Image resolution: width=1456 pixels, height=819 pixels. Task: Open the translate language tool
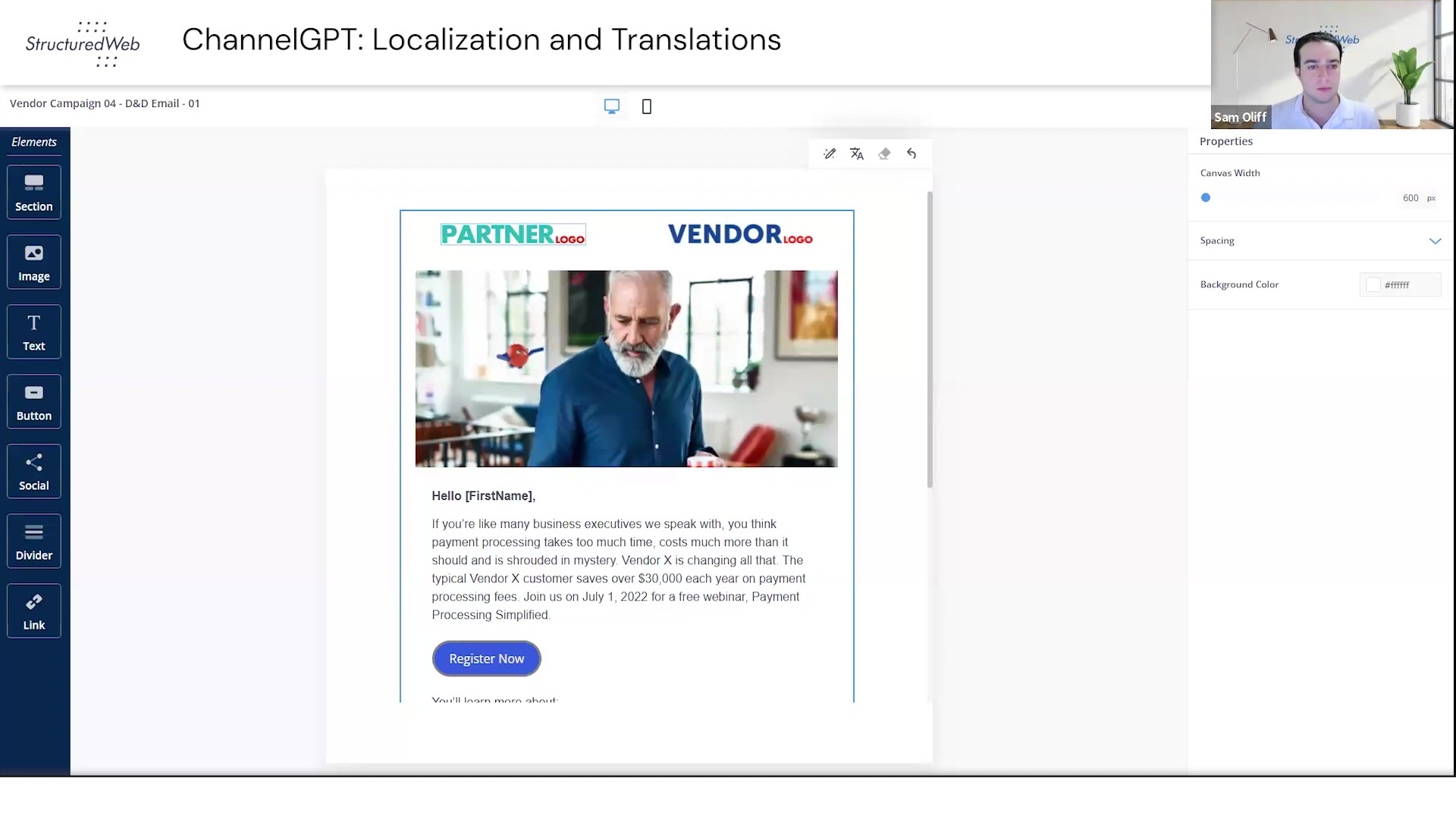857,154
